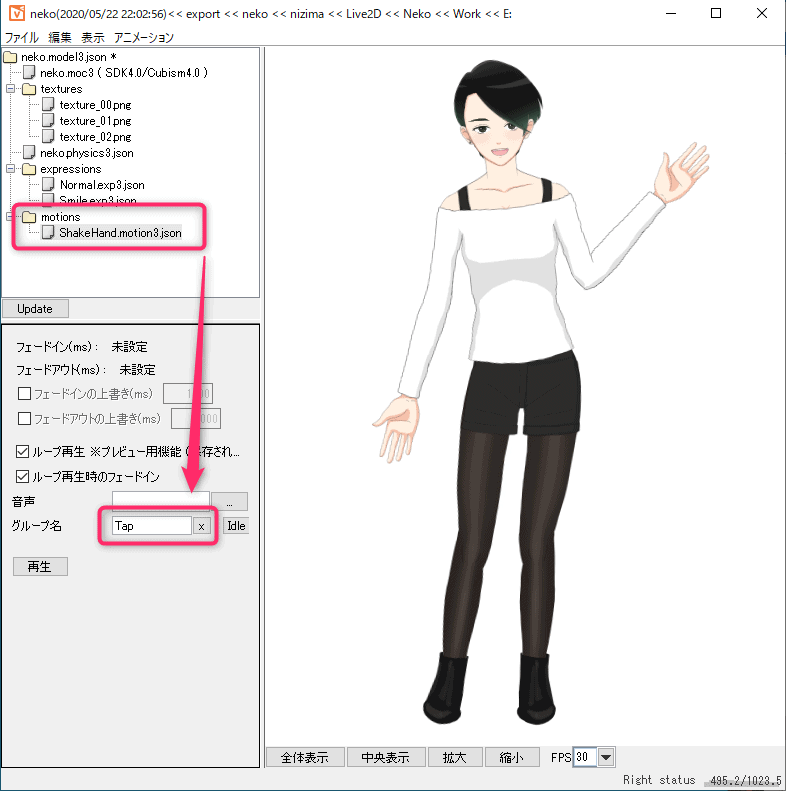Enable the fade-out overwrite checkbox
Viewport: 786px width, 791px height.
(25, 419)
